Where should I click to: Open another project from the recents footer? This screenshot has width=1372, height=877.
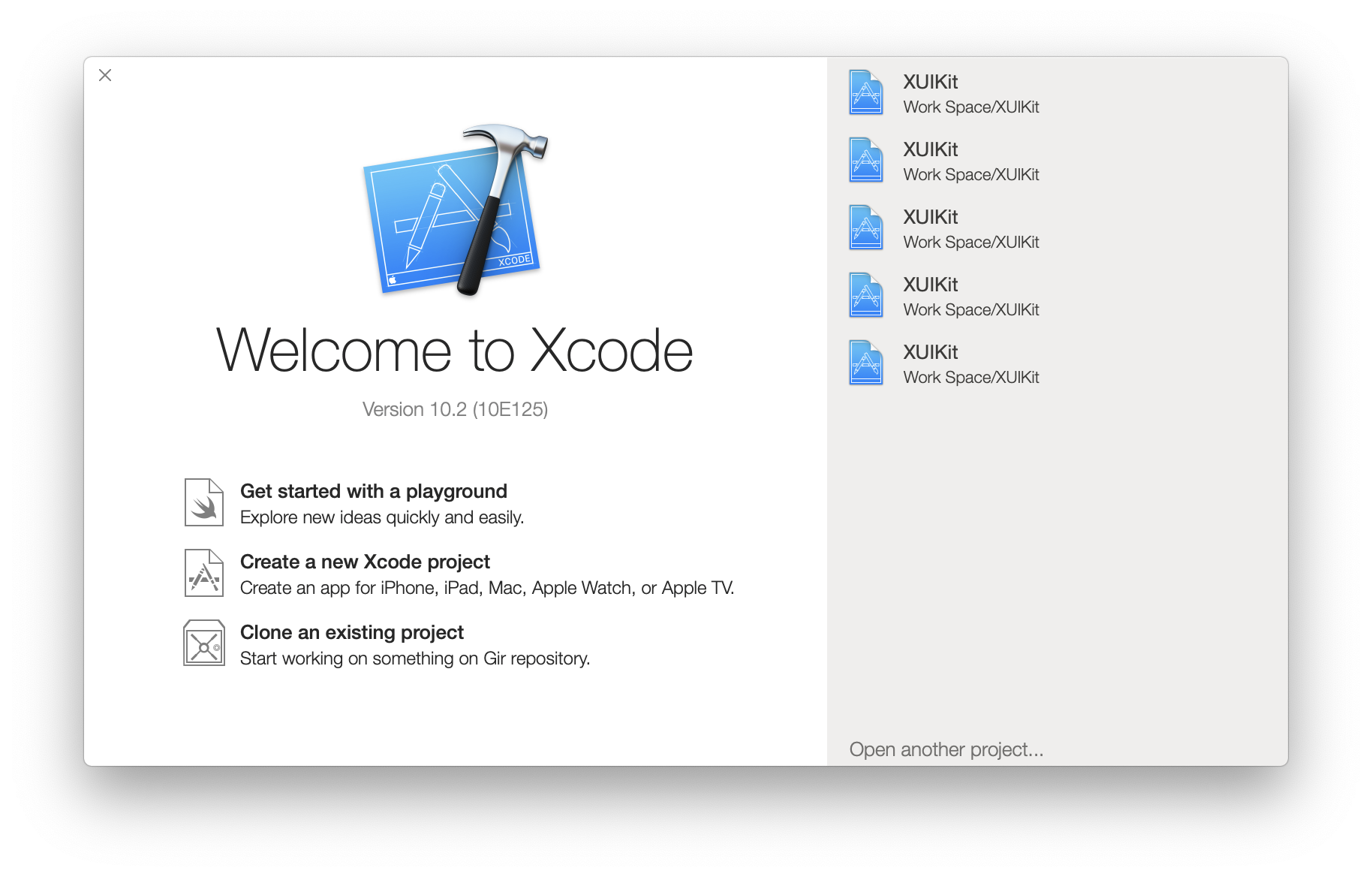[946, 749]
